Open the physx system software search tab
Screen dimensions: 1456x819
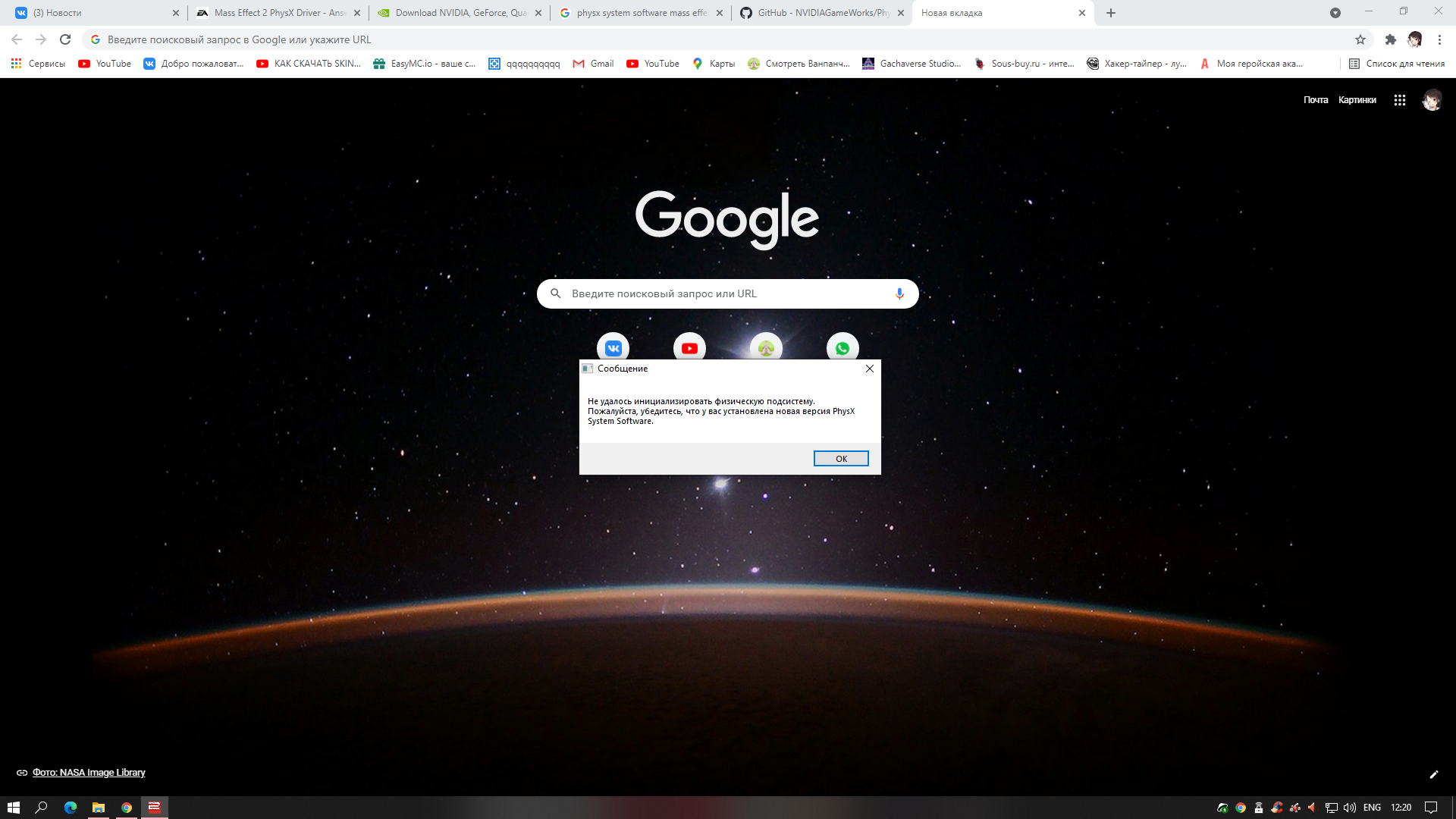click(641, 13)
